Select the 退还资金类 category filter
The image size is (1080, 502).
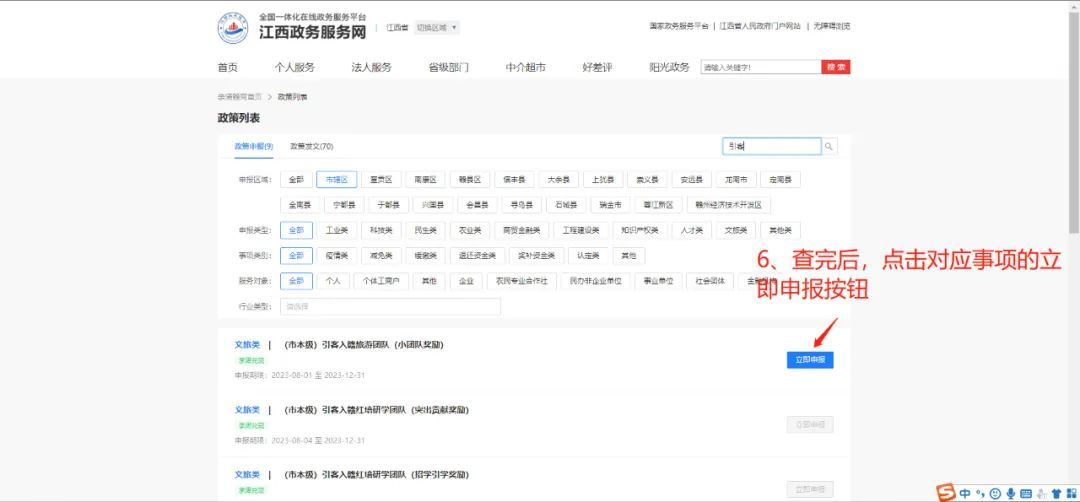(477, 255)
